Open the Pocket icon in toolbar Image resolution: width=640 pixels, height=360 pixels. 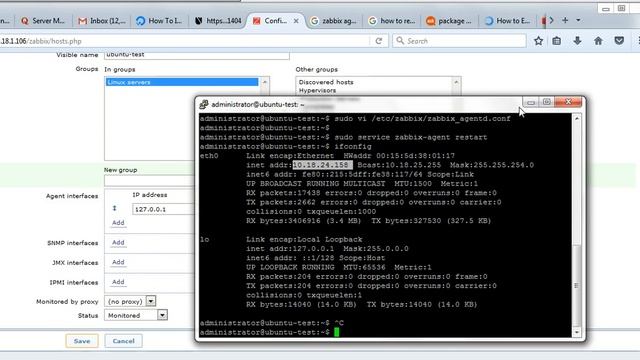click(619, 41)
